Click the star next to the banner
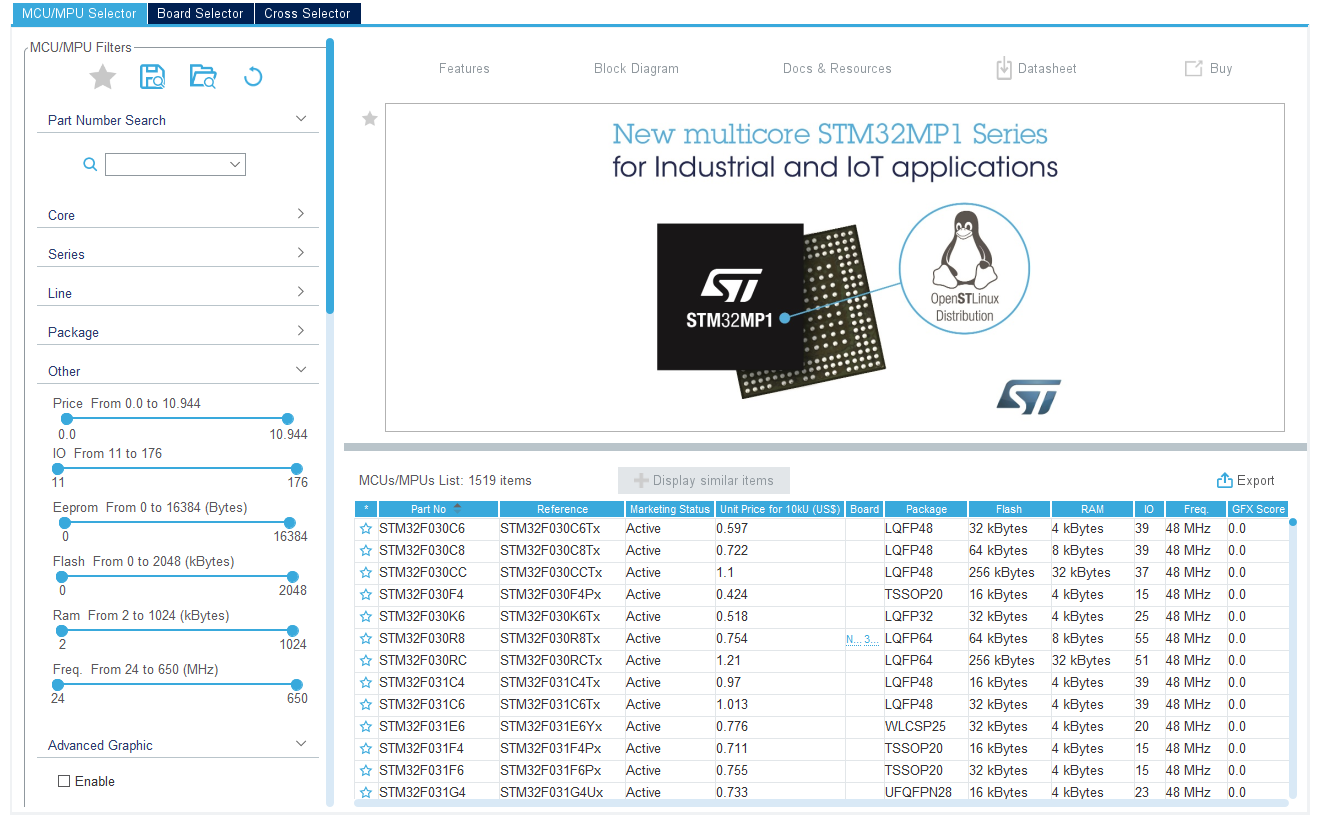This screenshot has height=825, width=1320. coord(370,119)
